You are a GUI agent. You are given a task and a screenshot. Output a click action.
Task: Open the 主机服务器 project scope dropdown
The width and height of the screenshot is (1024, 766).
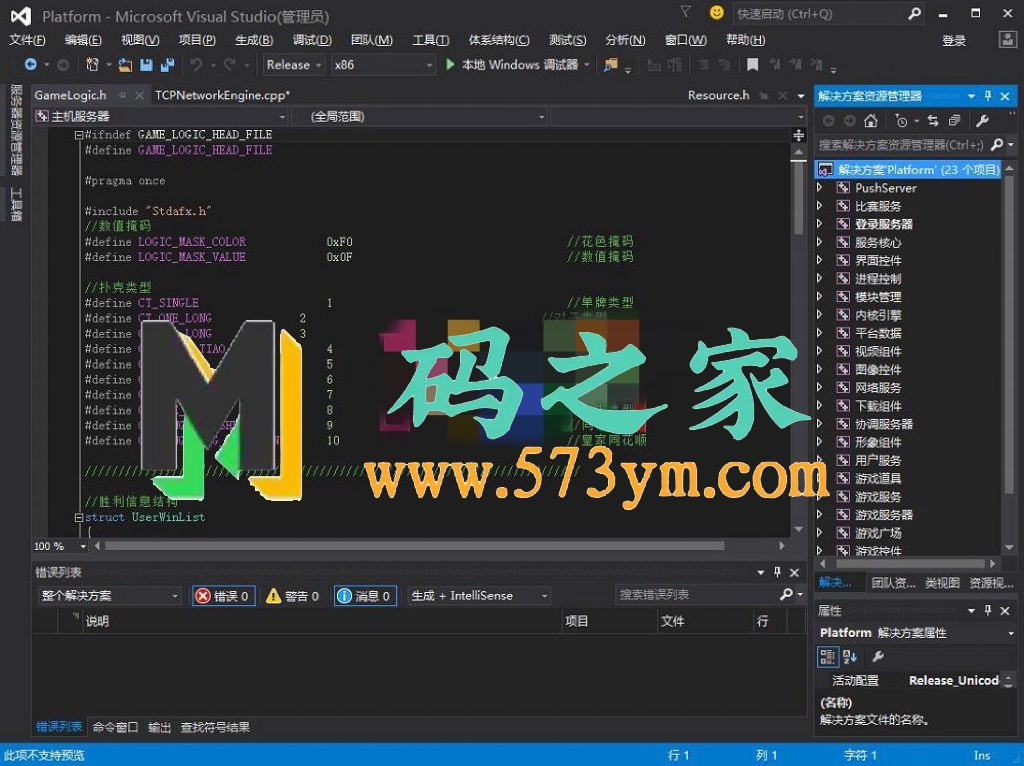point(161,116)
